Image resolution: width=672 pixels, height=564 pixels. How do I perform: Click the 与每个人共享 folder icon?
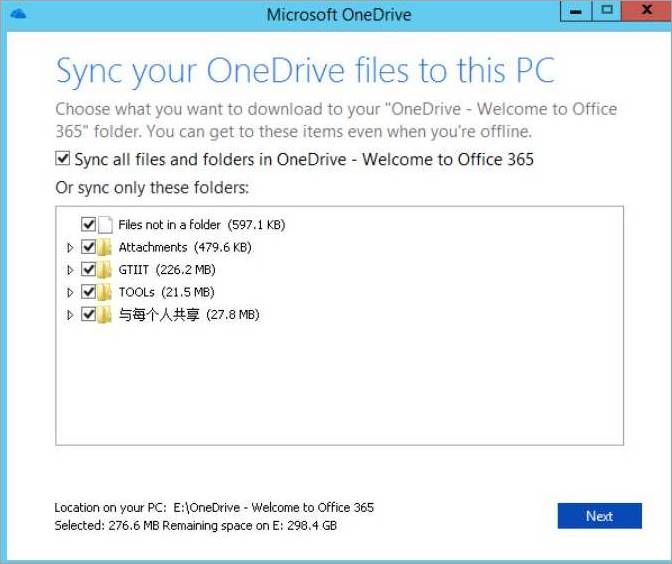[104, 315]
